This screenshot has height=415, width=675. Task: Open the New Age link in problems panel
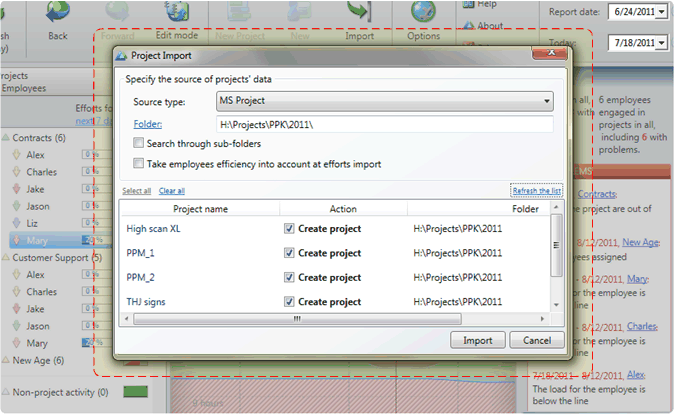click(x=641, y=242)
